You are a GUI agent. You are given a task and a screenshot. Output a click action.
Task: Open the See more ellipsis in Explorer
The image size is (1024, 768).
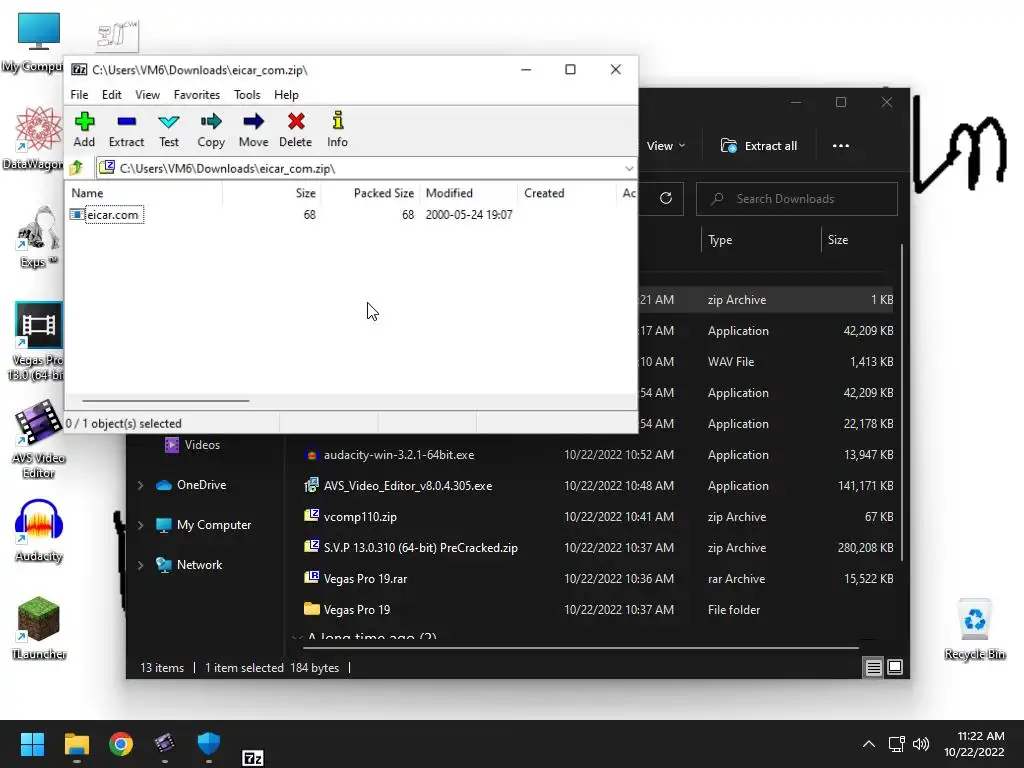click(x=840, y=146)
